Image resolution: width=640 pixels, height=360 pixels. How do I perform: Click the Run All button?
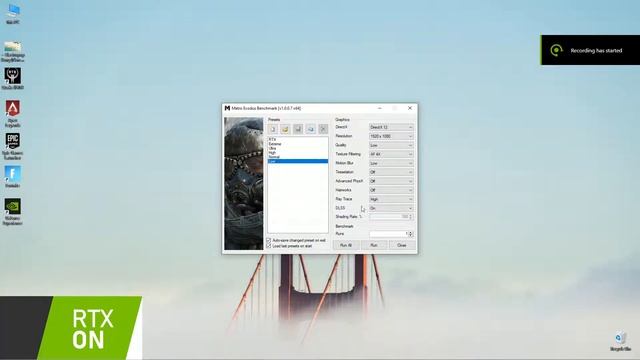click(346, 245)
